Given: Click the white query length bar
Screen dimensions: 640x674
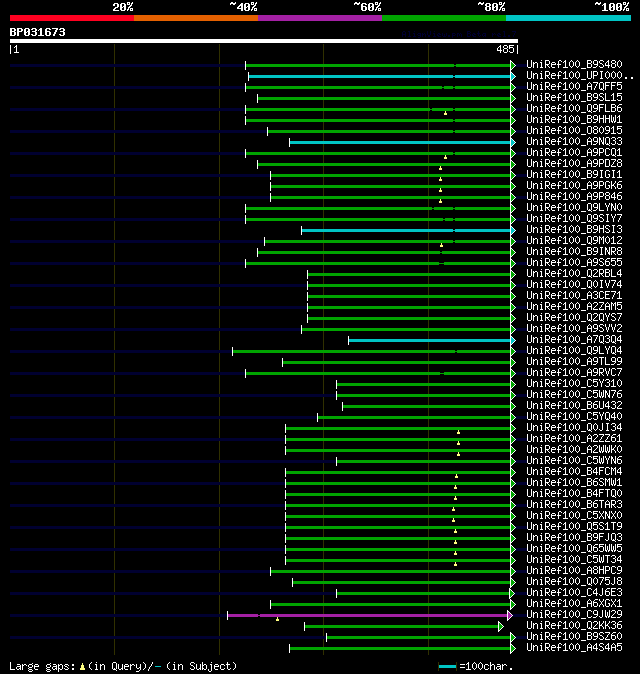Looking at the screenshot, I should pyautogui.click(x=264, y=41).
